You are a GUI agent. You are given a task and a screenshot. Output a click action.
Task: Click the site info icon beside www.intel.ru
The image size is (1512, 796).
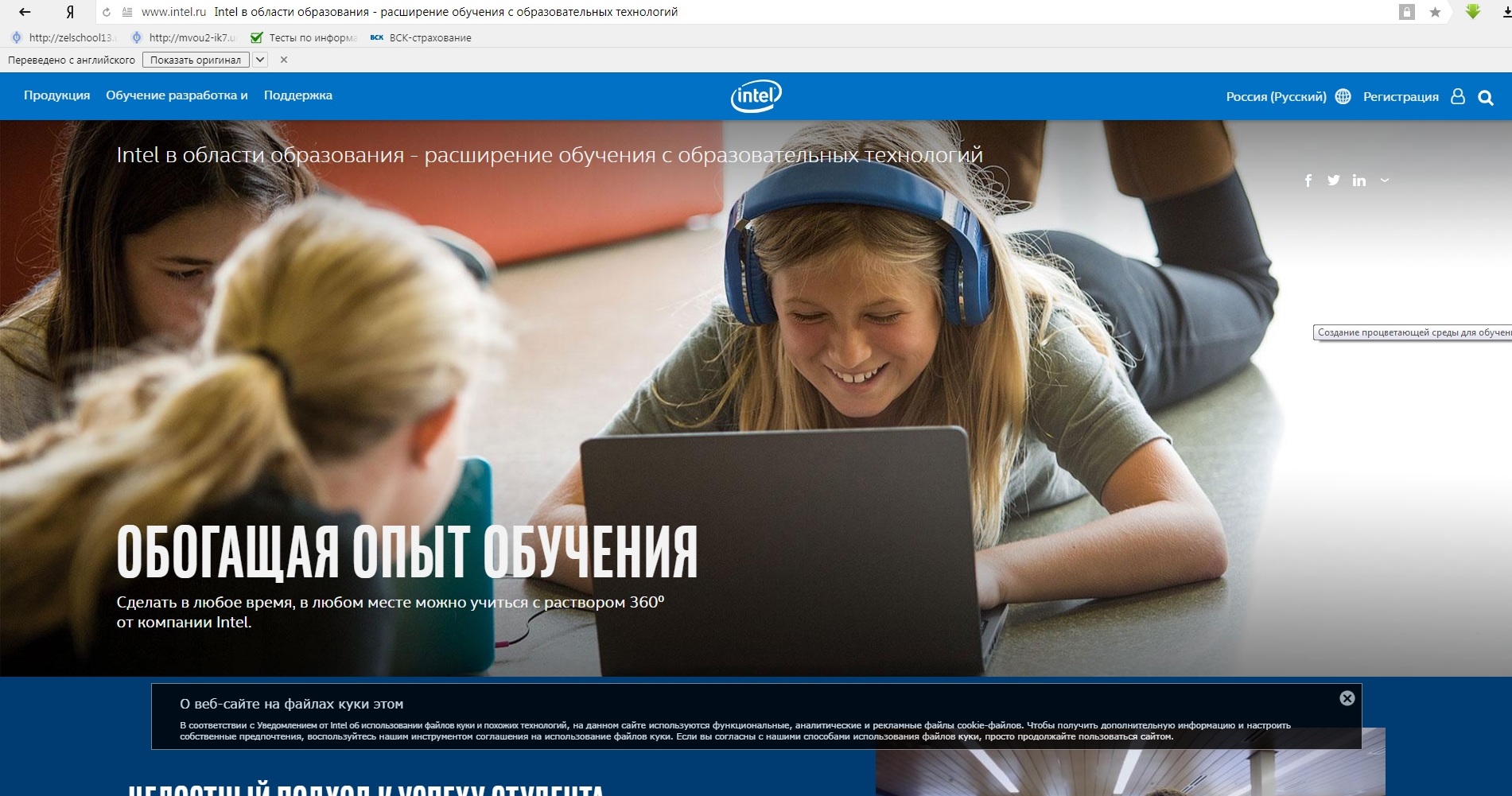coord(127,12)
